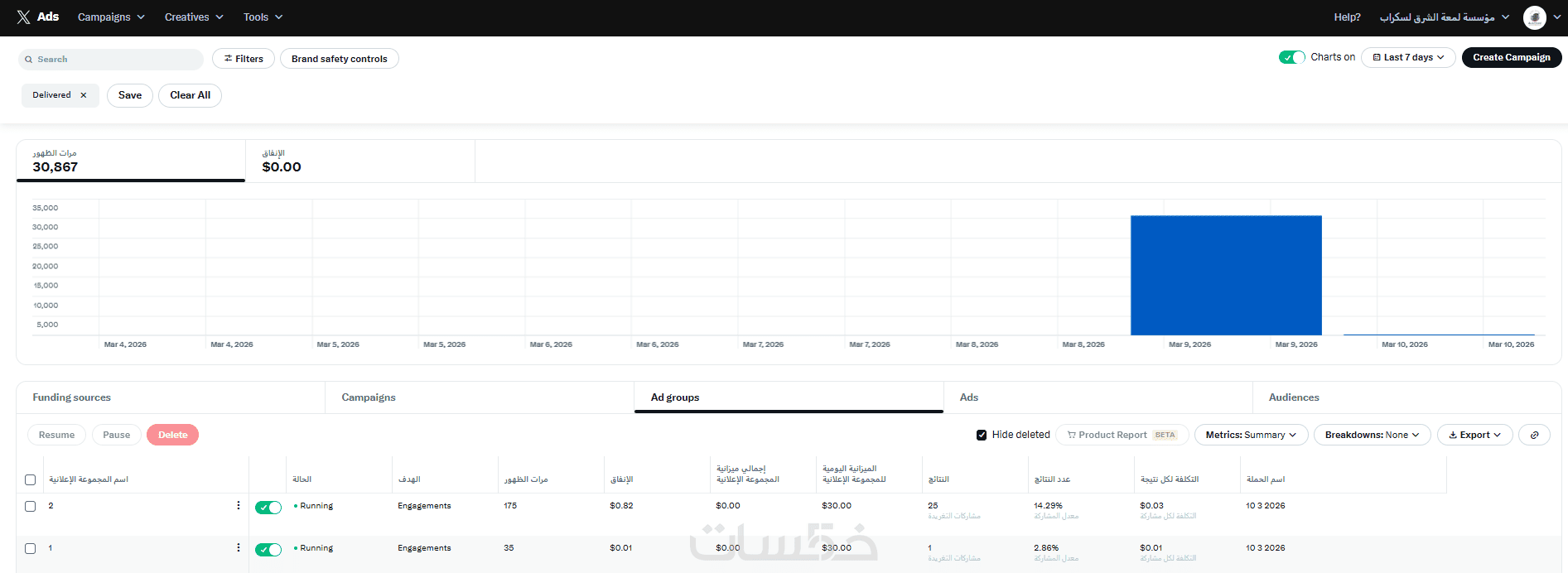Viewport: 1568px width, 573px height.
Task: Open the Campaigns menu in top bar
Action: pos(111,17)
